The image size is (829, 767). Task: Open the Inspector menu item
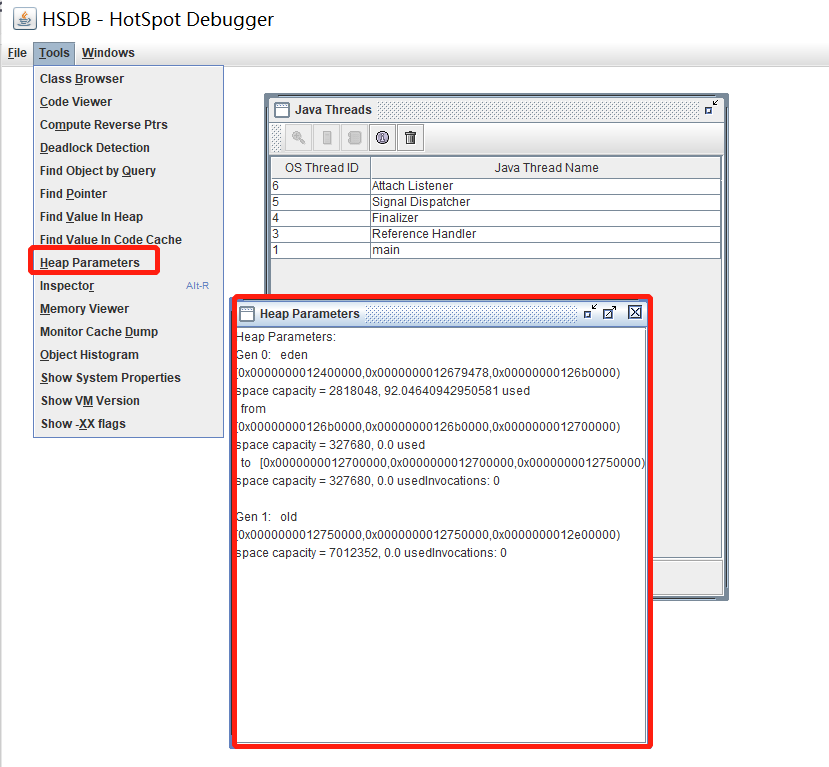[x=128, y=285]
